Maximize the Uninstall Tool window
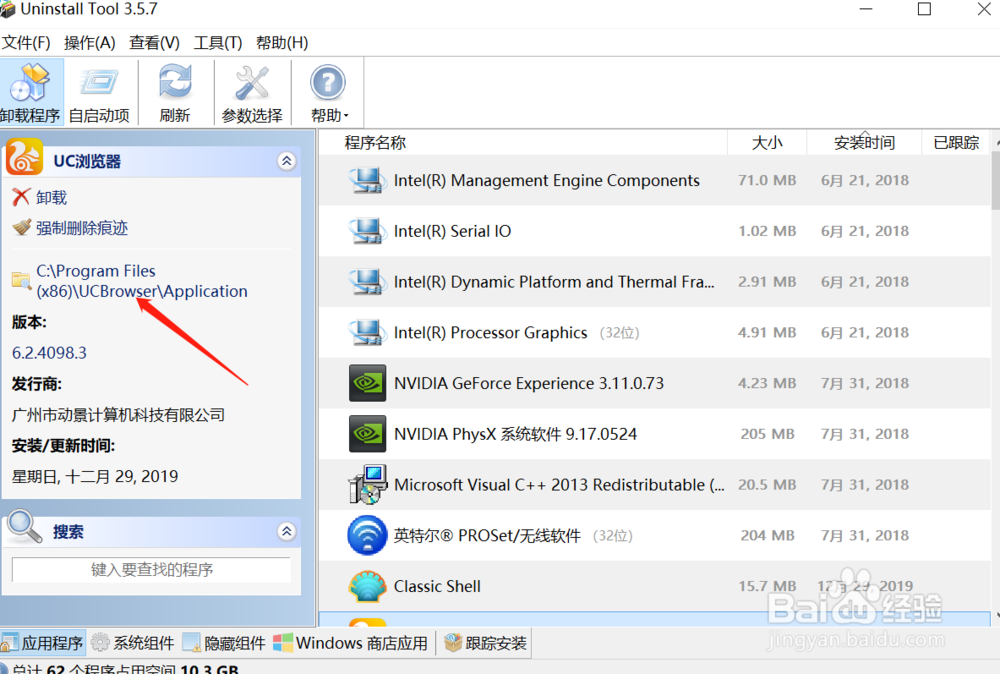 point(924,9)
